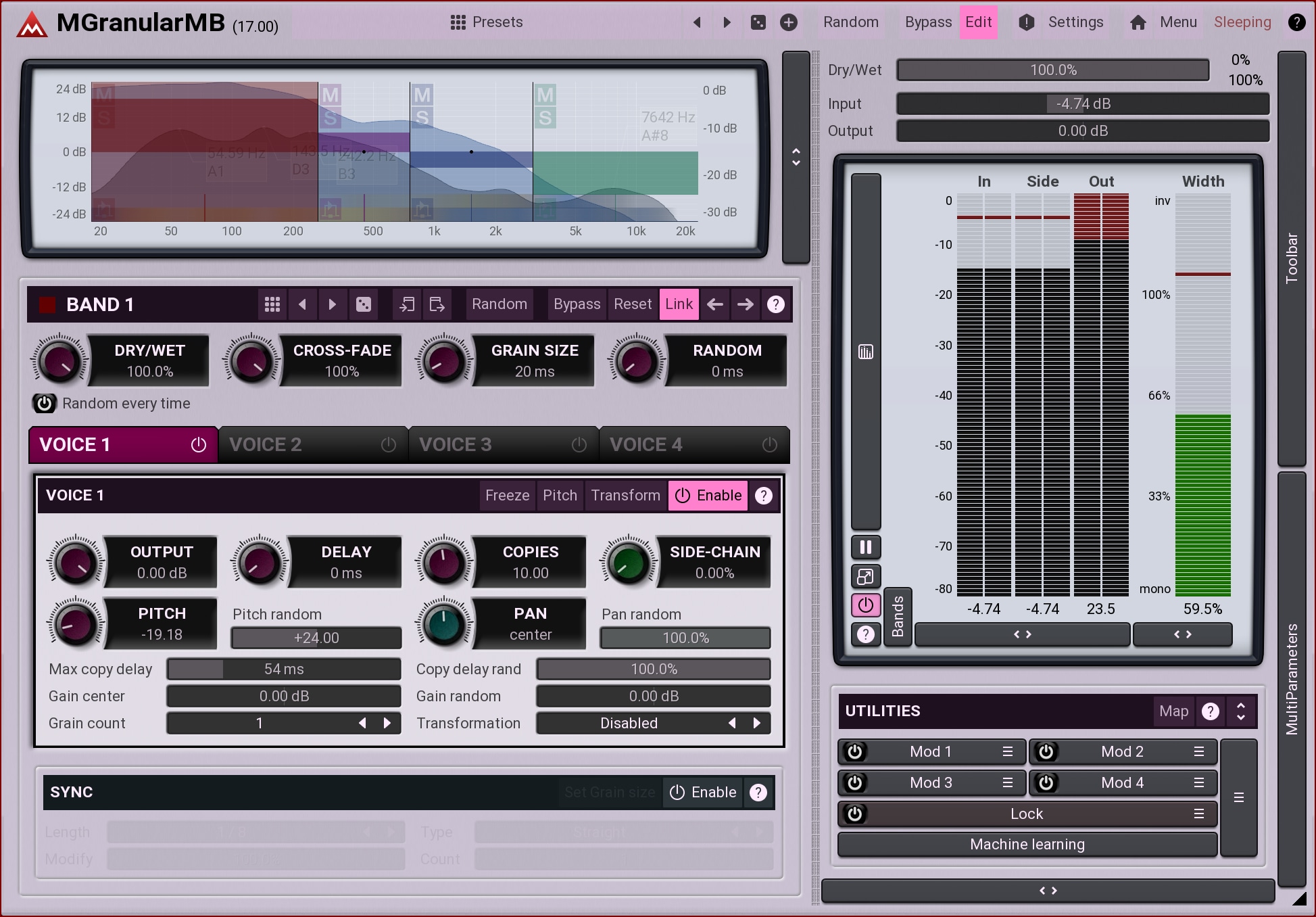Screen dimensions: 1316x917
Task: Adjust the Max copy delay slider
Action: tap(284, 669)
